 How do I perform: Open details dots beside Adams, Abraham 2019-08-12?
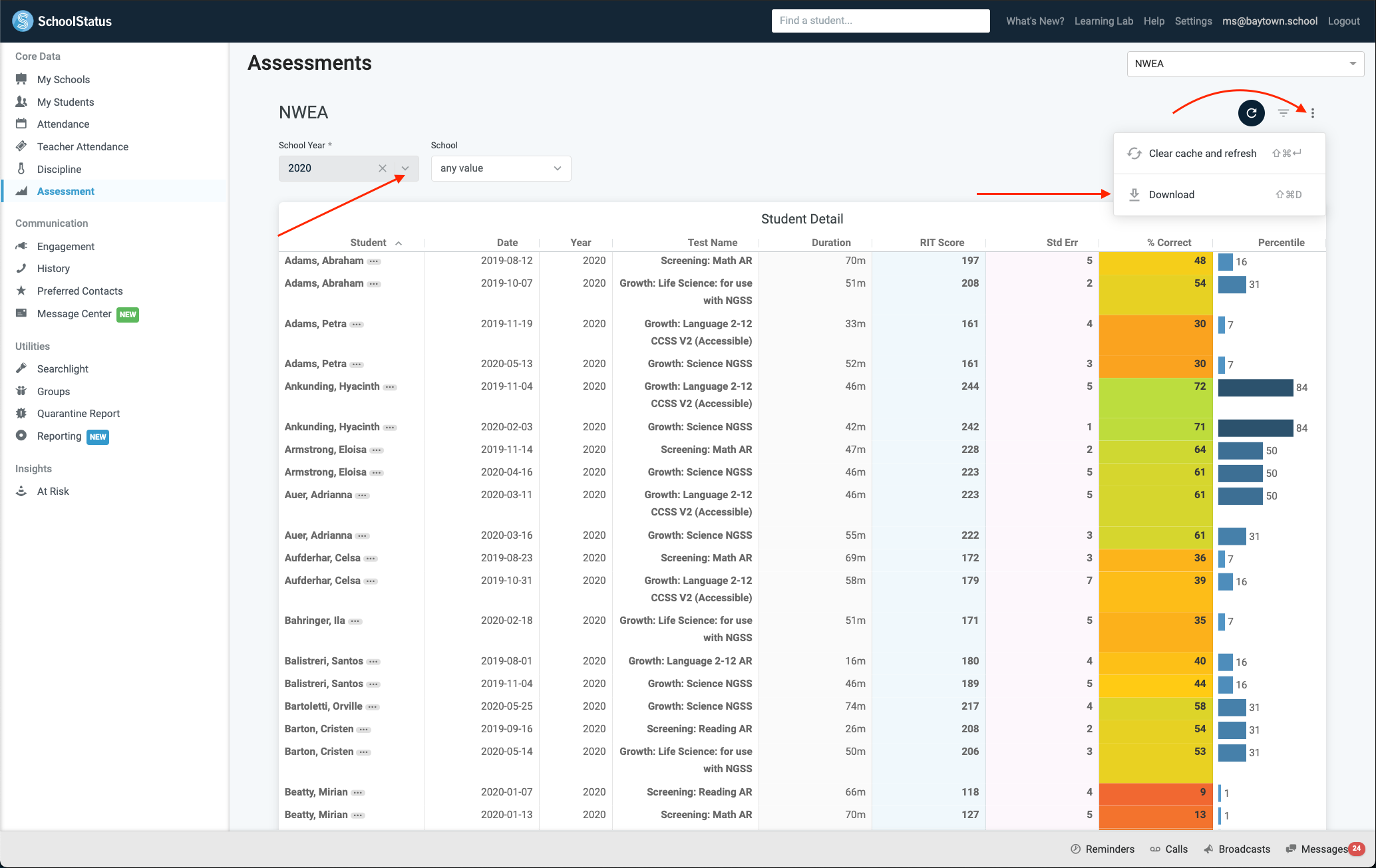click(x=375, y=261)
